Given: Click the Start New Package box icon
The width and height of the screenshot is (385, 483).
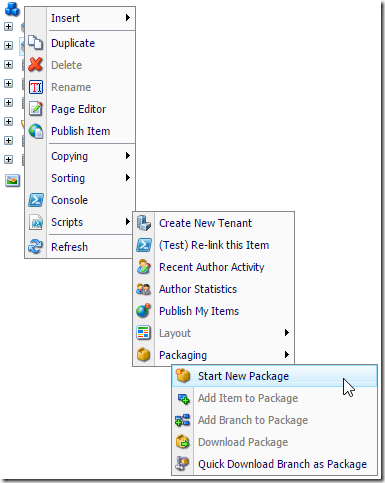Looking at the screenshot, I should coord(183,376).
